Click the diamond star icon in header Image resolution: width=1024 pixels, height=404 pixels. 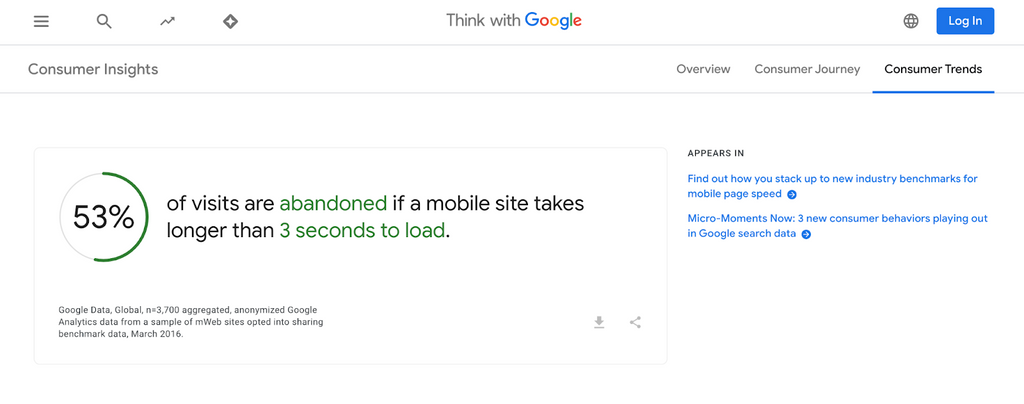[230, 22]
